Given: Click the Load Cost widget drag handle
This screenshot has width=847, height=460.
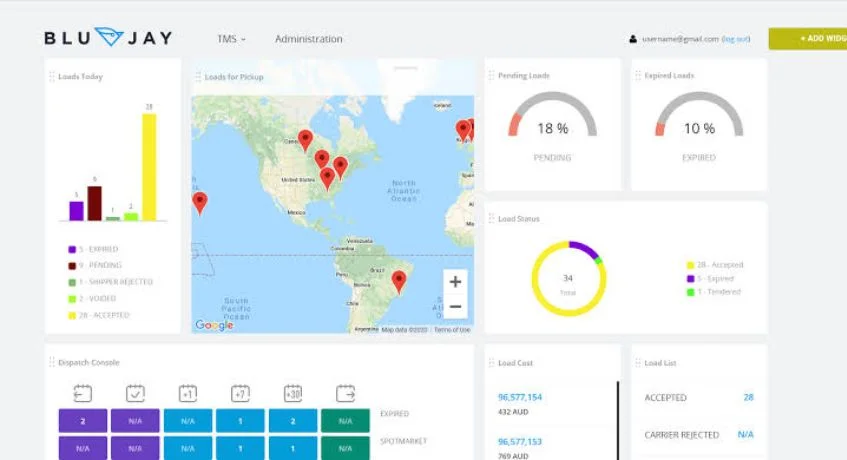Looking at the screenshot, I should pyautogui.click(x=491, y=363).
